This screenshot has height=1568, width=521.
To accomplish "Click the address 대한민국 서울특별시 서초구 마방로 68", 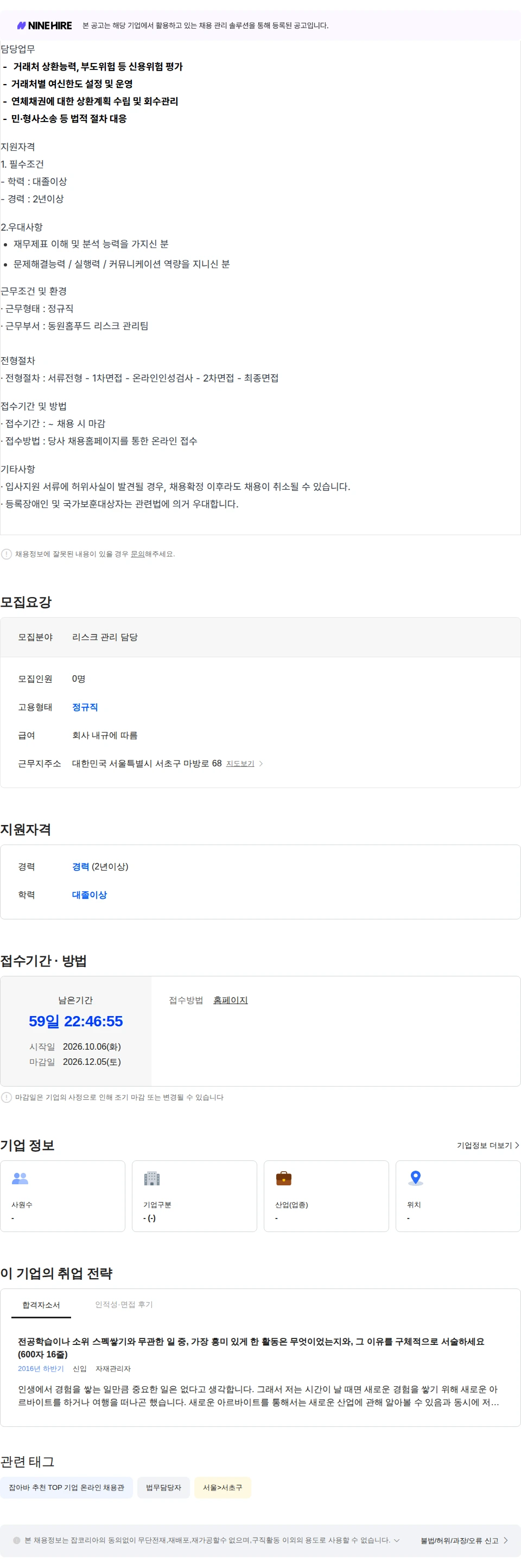I will pos(147,763).
